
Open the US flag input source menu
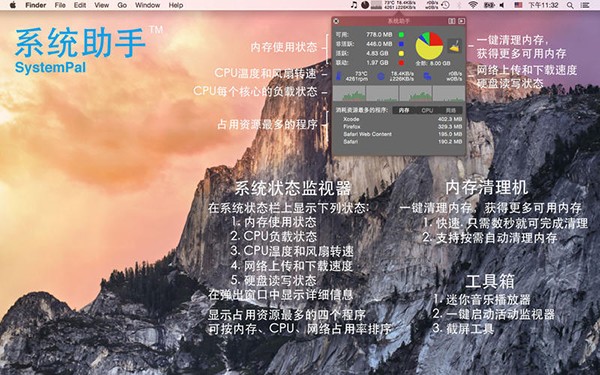point(518,5)
